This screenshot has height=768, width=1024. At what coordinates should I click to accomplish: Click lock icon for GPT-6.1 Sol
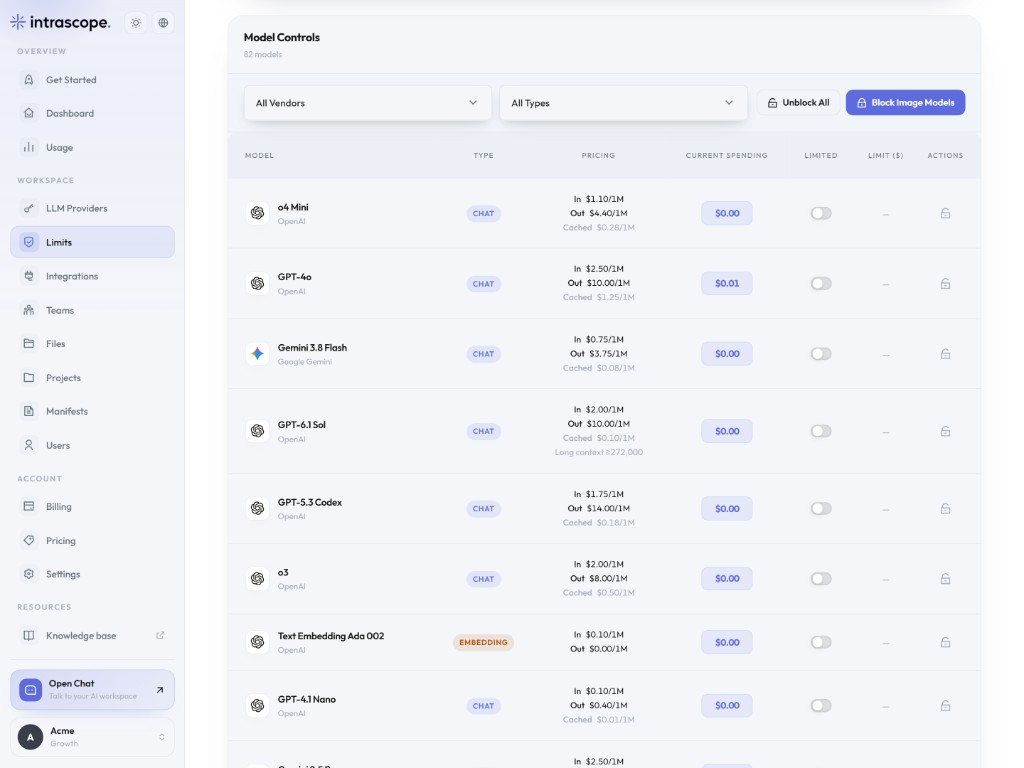[x=945, y=431]
